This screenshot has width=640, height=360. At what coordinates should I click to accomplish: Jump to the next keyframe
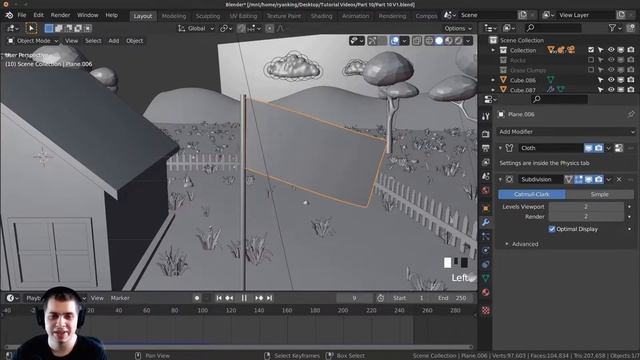pyautogui.click(x=259, y=298)
